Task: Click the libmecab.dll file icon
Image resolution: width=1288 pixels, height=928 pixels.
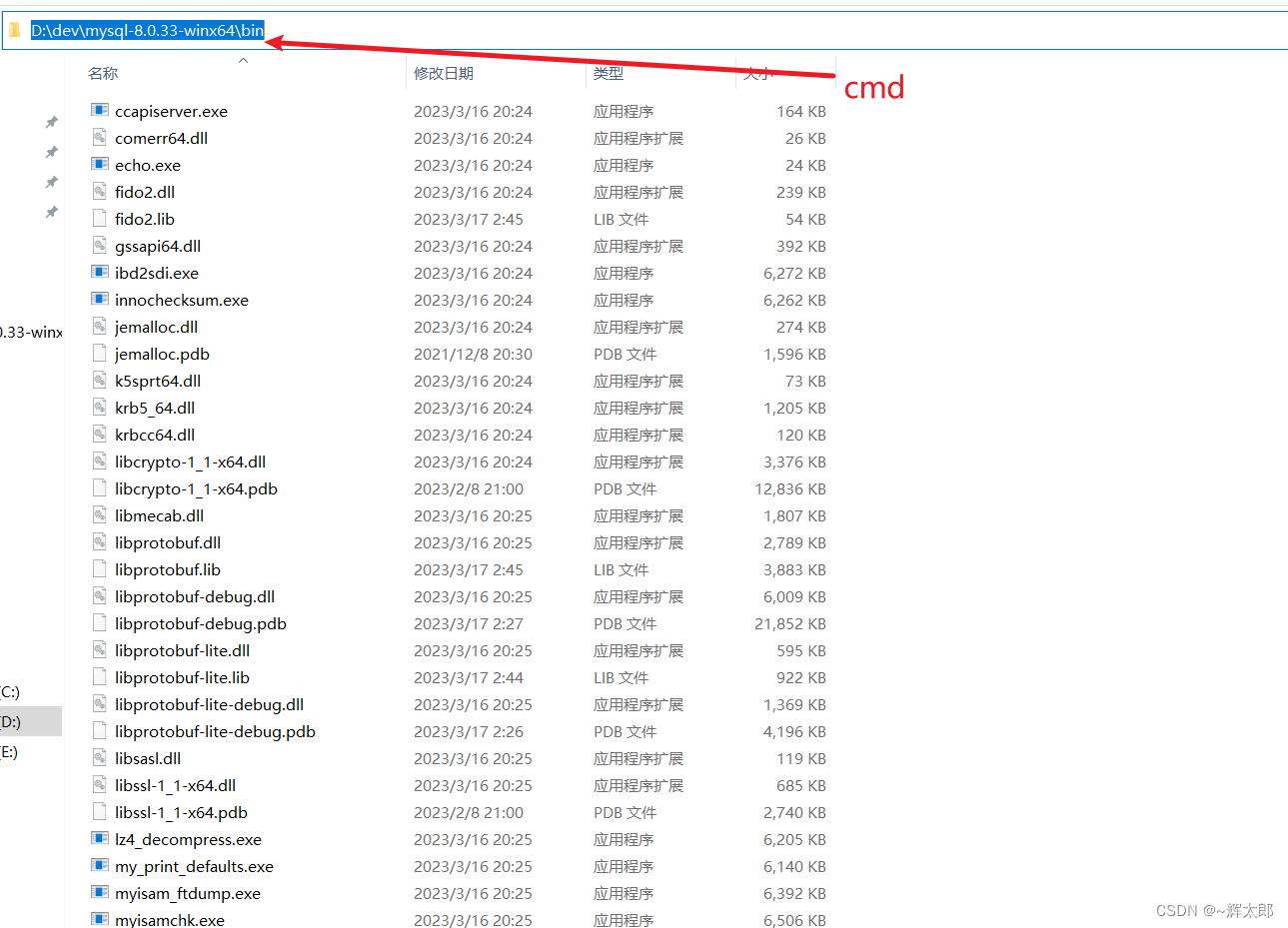Action: (x=100, y=514)
